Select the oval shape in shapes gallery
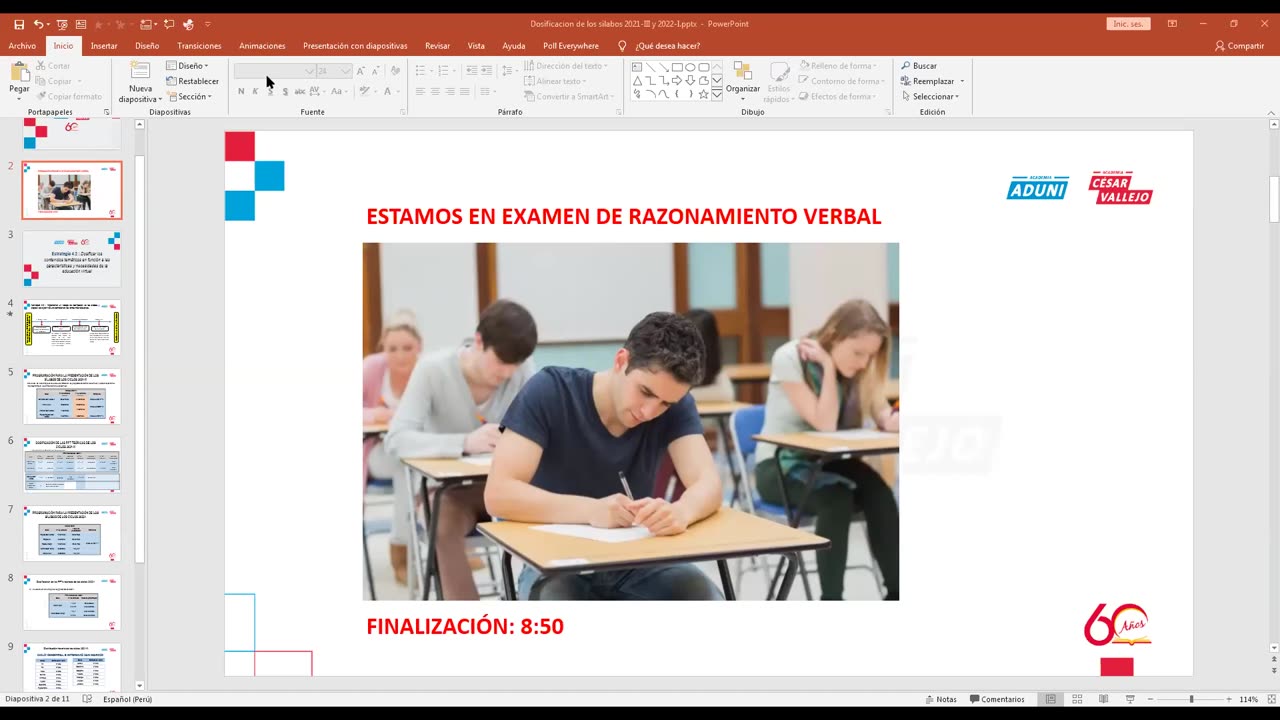This screenshot has width=1280, height=720. (690, 67)
